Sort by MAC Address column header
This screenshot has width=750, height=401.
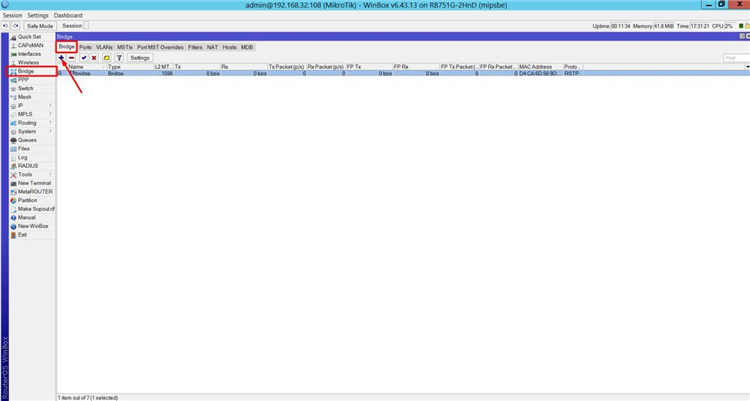(x=540, y=67)
